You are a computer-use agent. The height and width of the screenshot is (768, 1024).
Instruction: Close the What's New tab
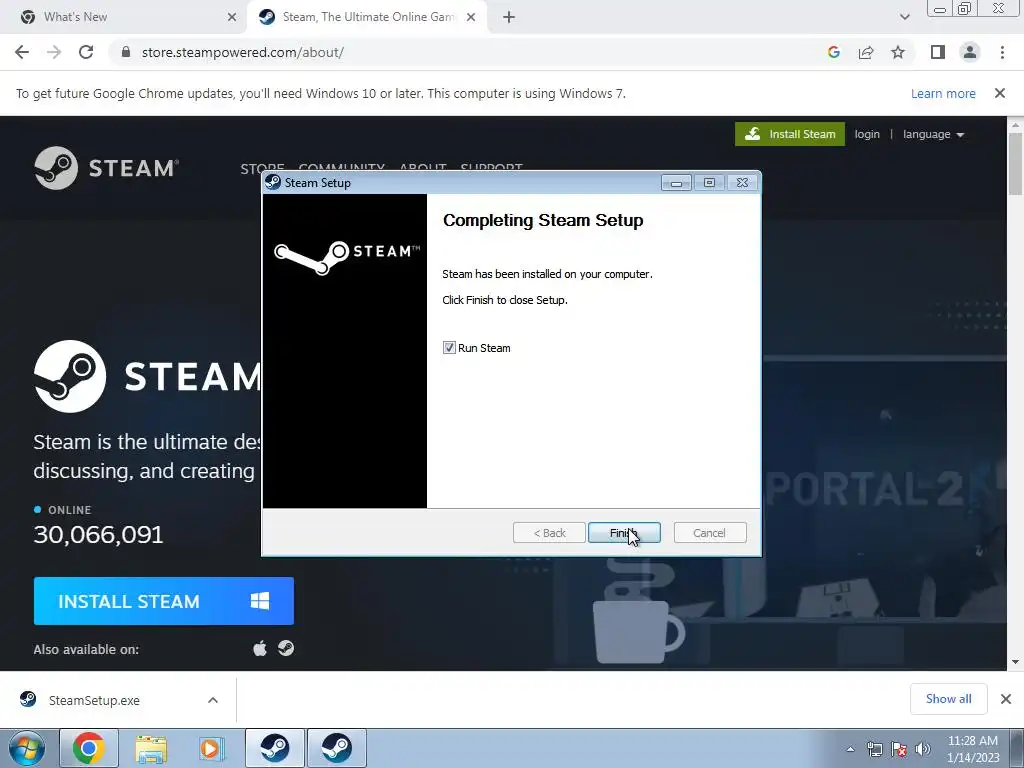click(232, 17)
